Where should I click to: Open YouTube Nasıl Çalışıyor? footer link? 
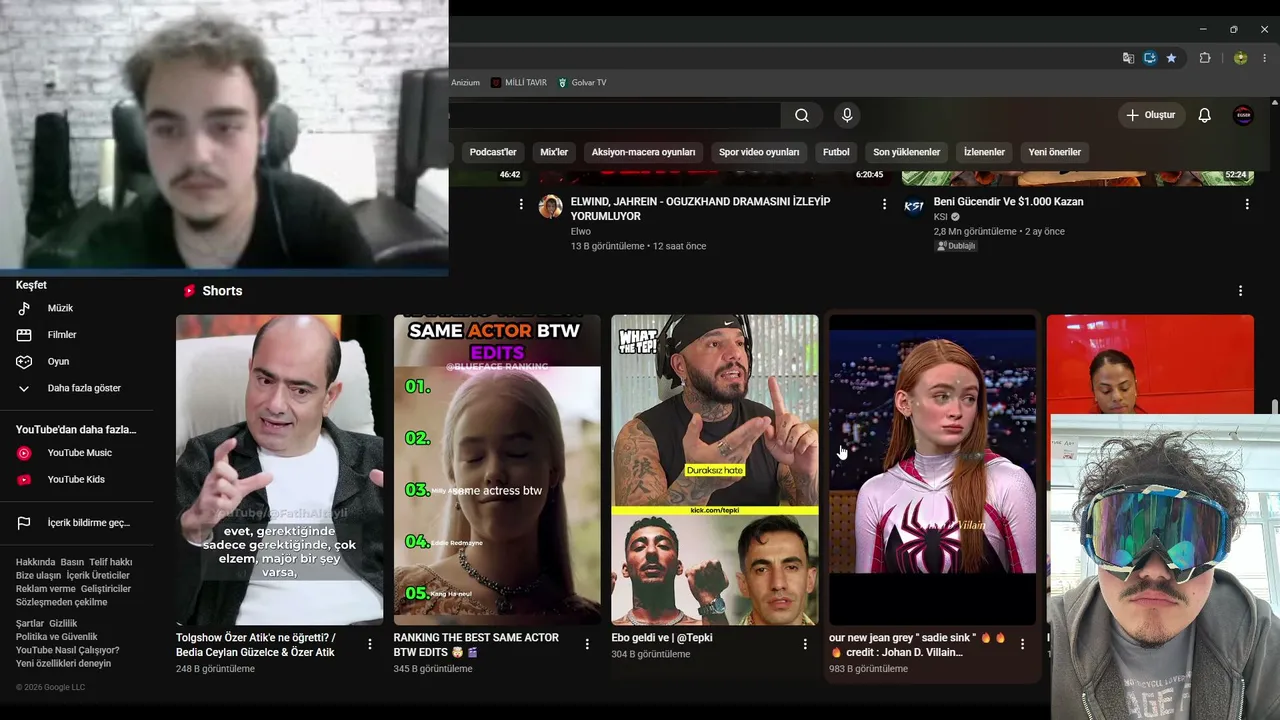point(67,650)
